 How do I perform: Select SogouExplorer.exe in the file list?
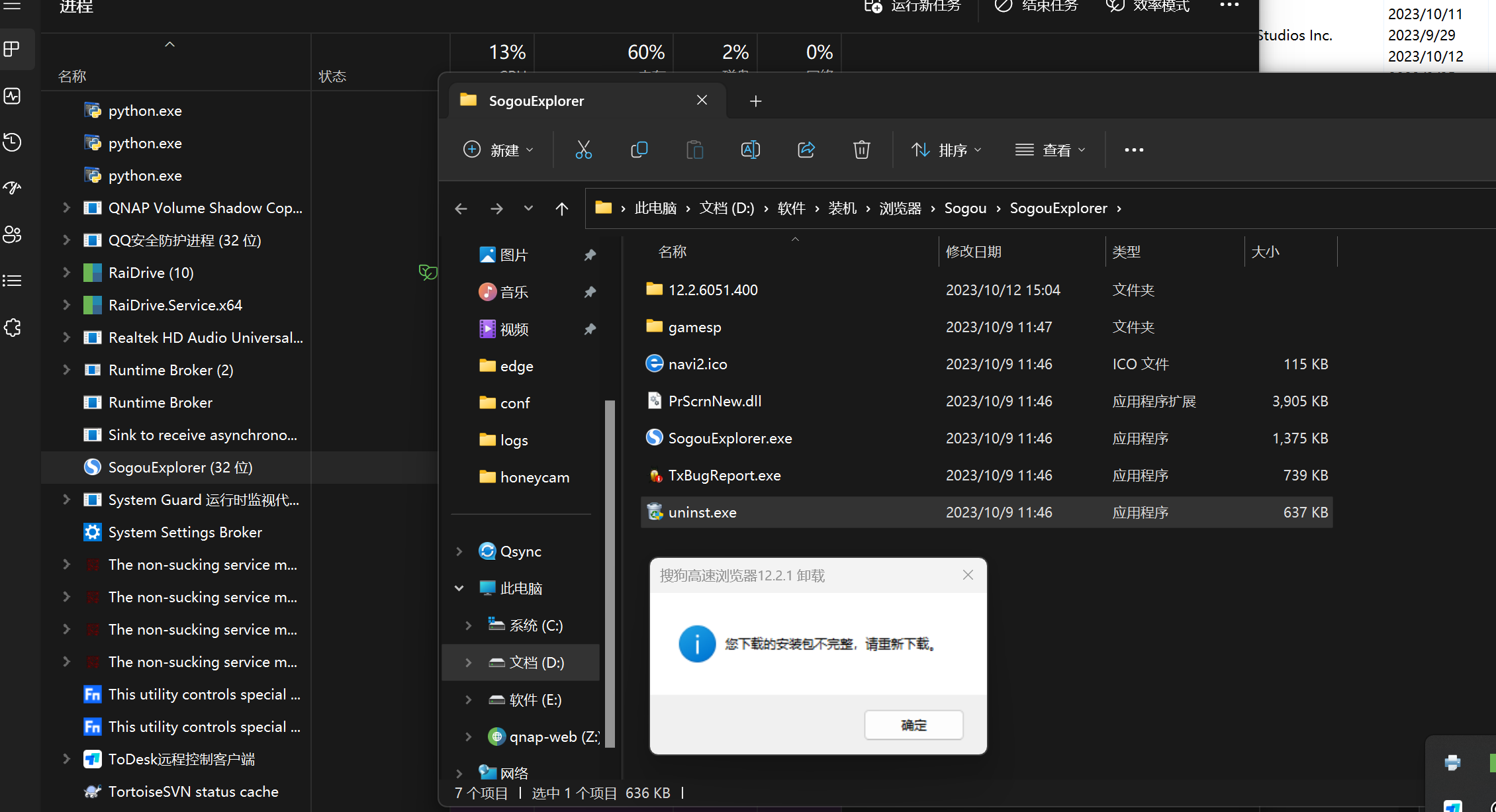tap(729, 437)
